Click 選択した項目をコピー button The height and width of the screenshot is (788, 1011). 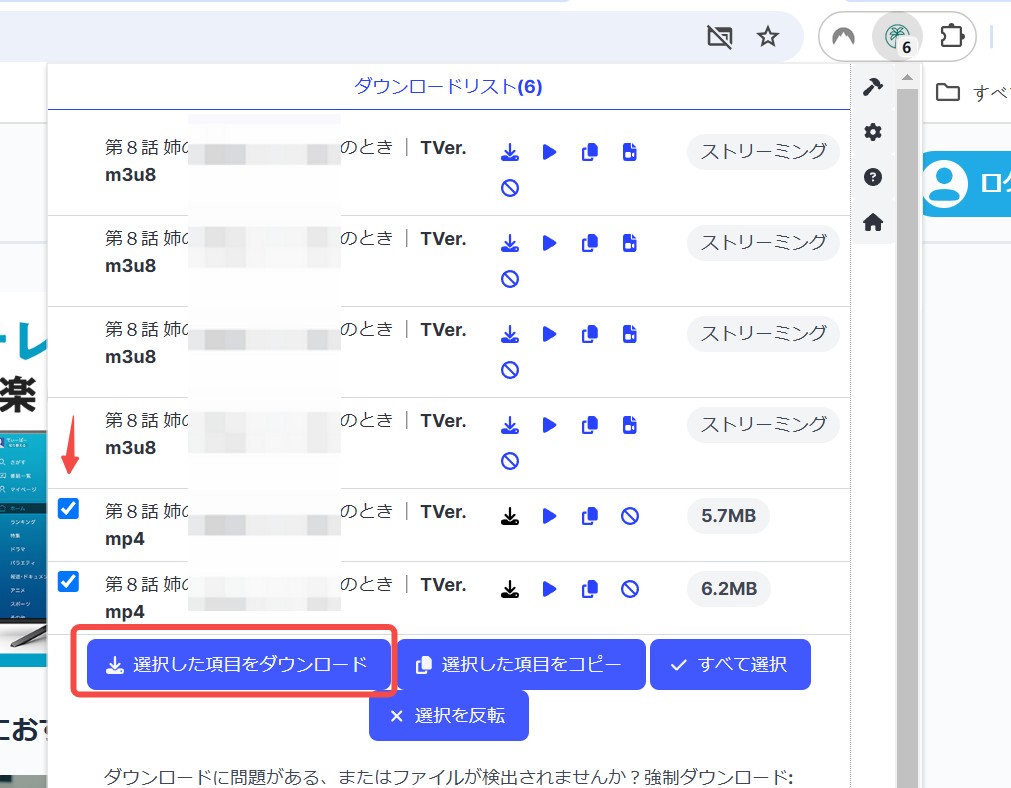[x=521, y=664]
